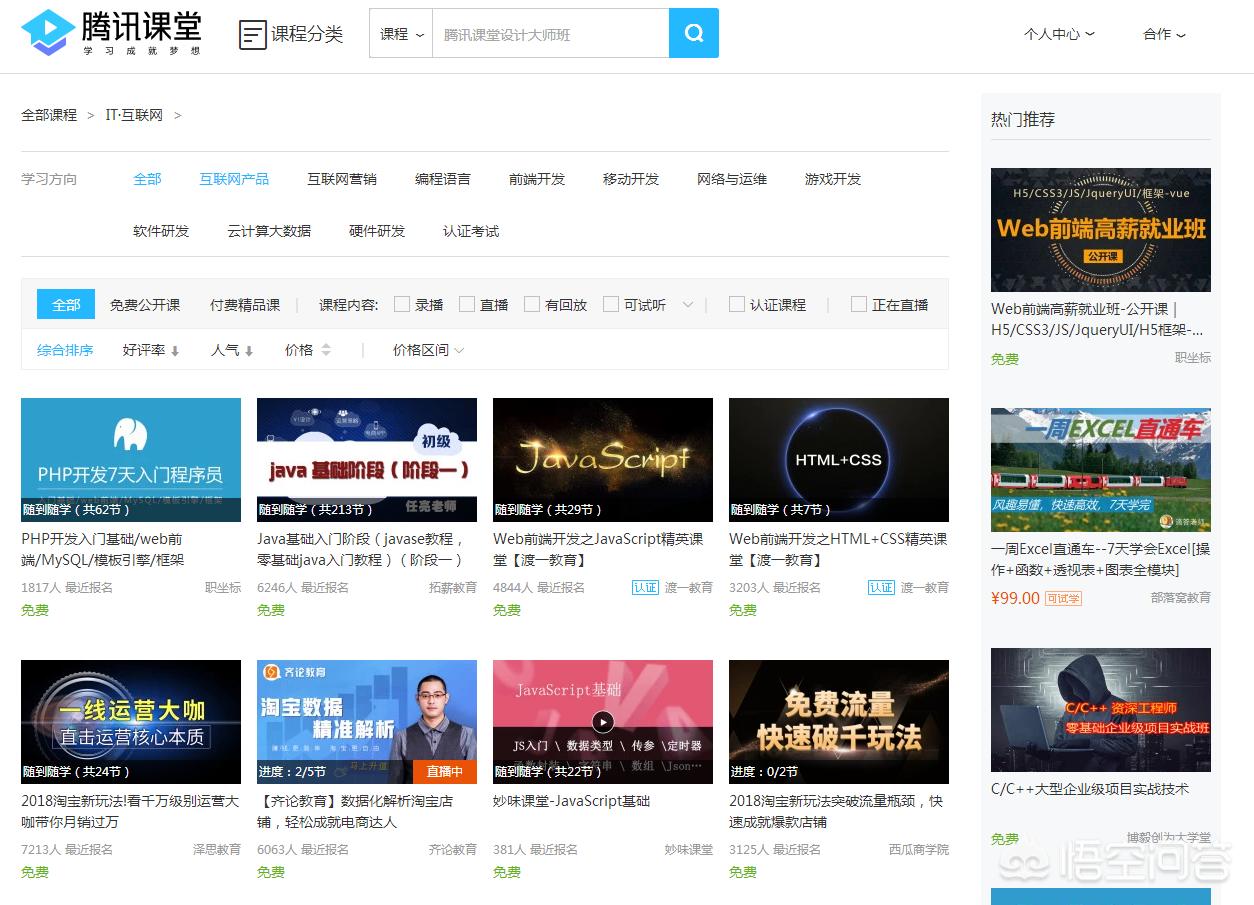Open 淘宝数据精准解析 course thumbnail

367,722
